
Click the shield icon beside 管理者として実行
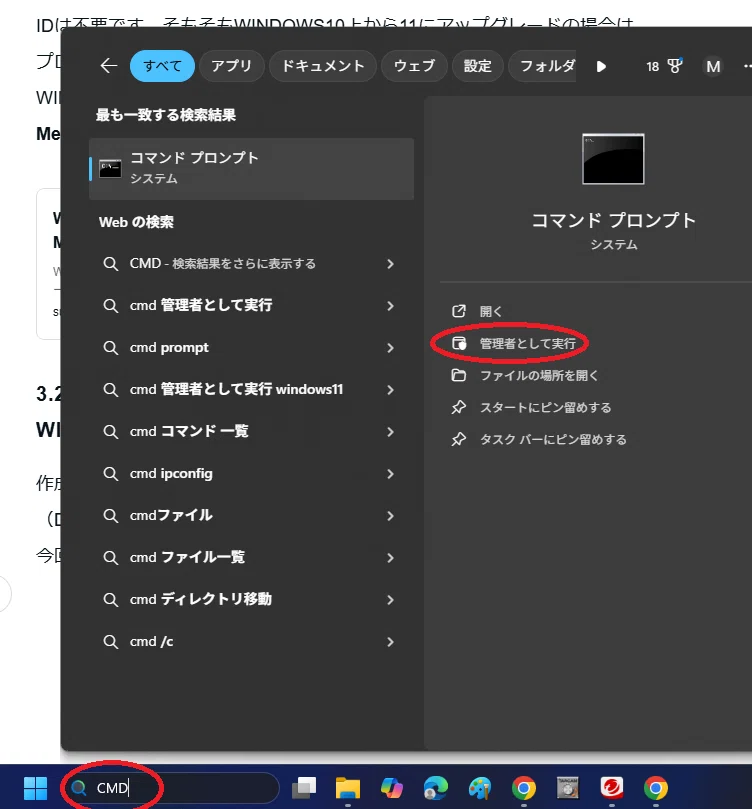coord(459,343)
